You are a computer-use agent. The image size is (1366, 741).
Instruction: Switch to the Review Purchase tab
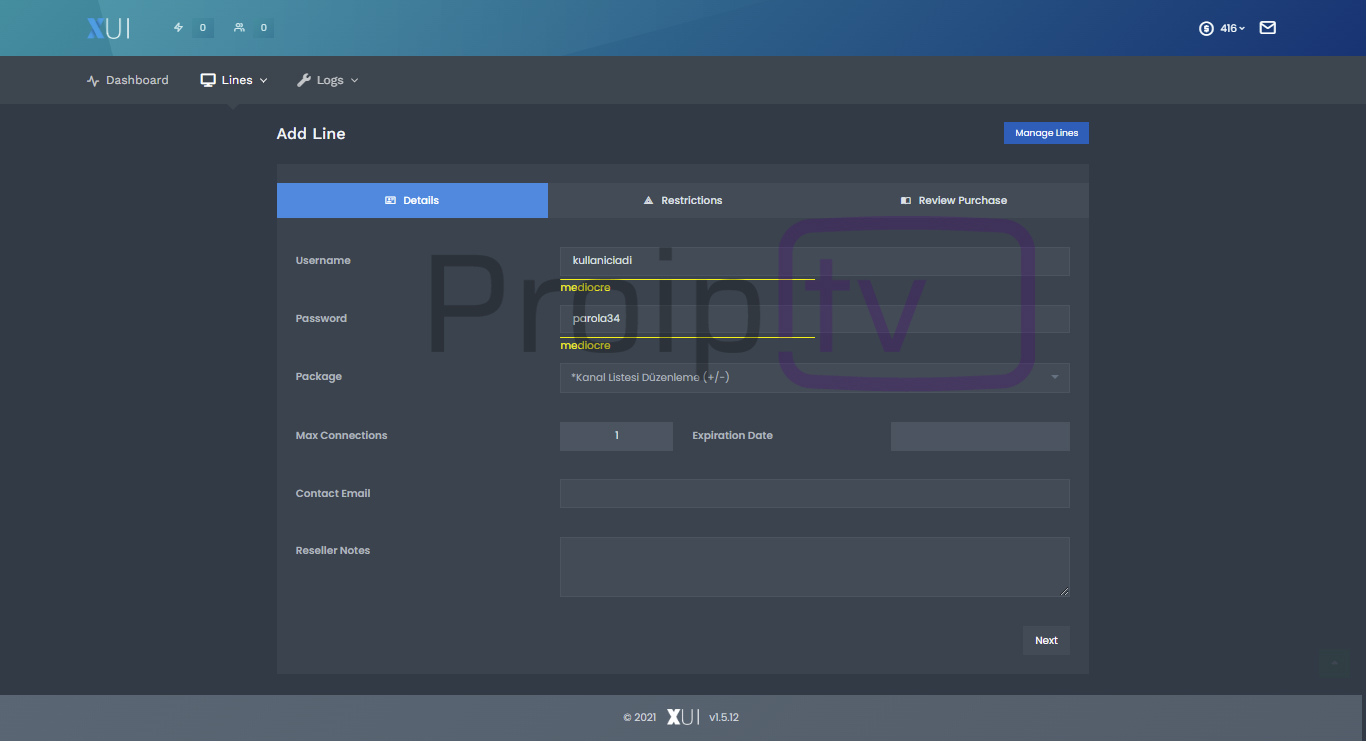click(x=954, y=200)
